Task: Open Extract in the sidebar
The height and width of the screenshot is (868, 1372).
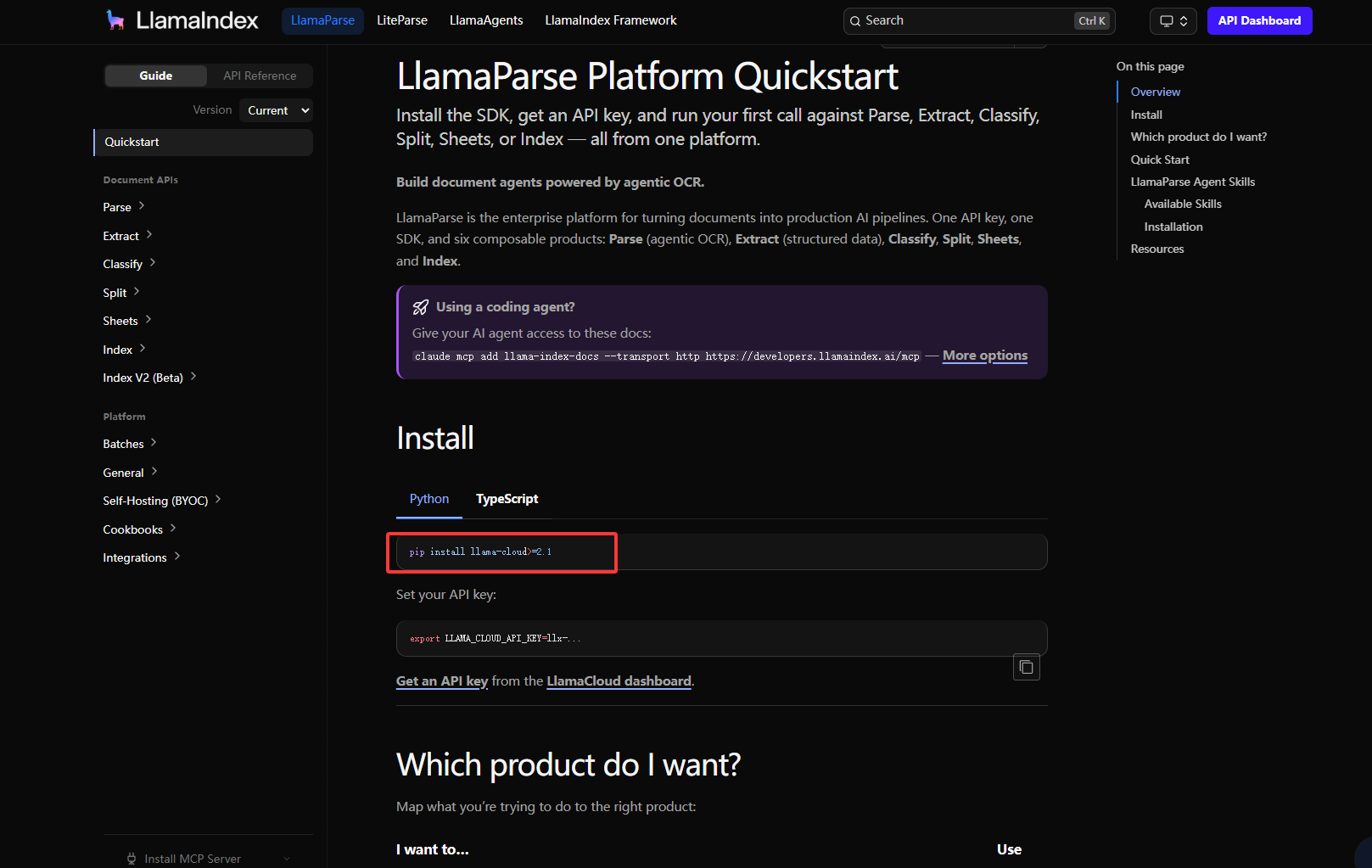Action: (120, 236)
